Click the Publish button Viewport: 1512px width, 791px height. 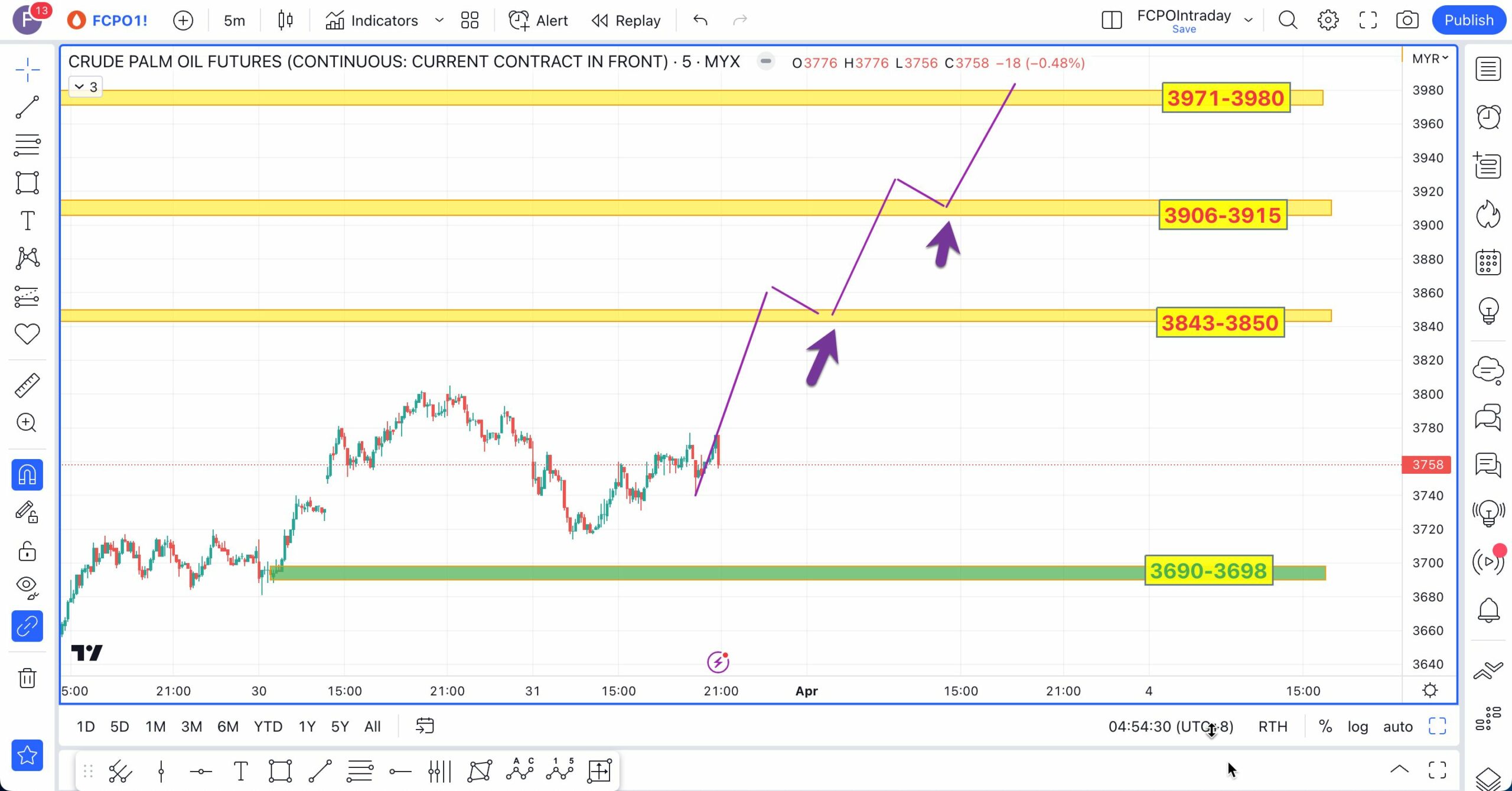[x=1468, y=20]
